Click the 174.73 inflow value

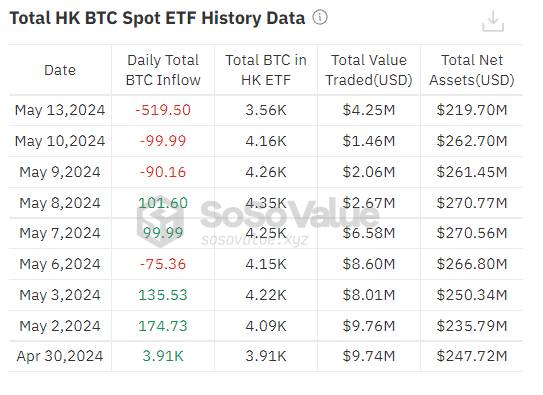(163, 326)
